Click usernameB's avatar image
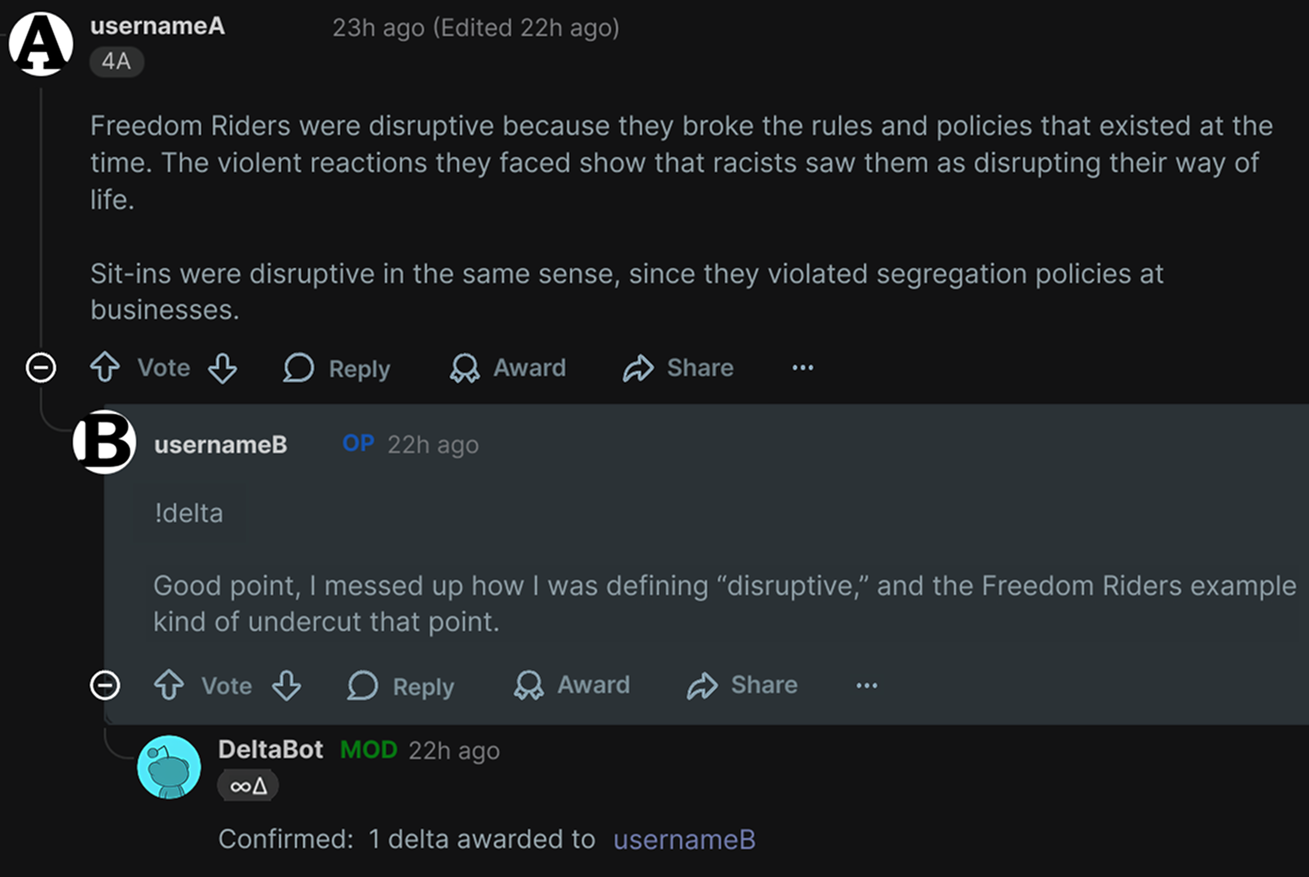The height and width of the screenshot is (877, 1309). (x=105, y=442)
